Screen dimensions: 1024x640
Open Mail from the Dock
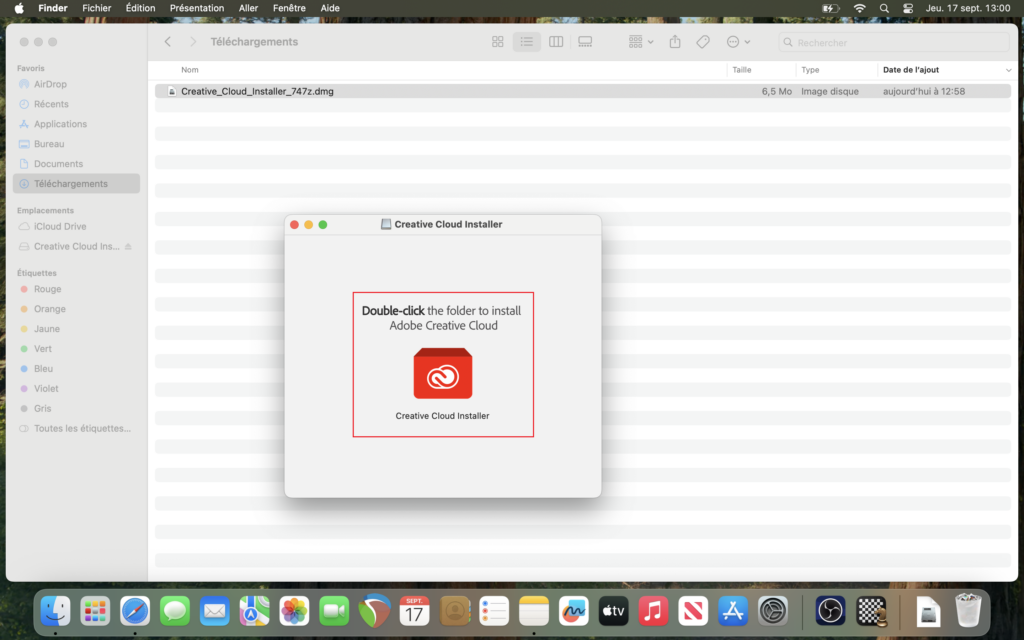pyautogui.click(x=215, y=611)
